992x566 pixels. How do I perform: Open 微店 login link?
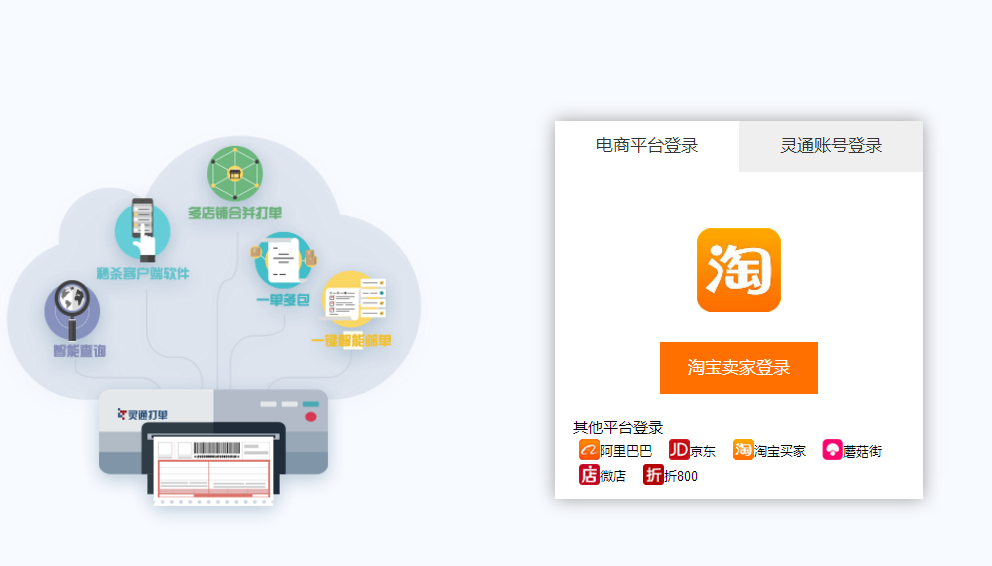pyautogui.click(x=612, y=476)
